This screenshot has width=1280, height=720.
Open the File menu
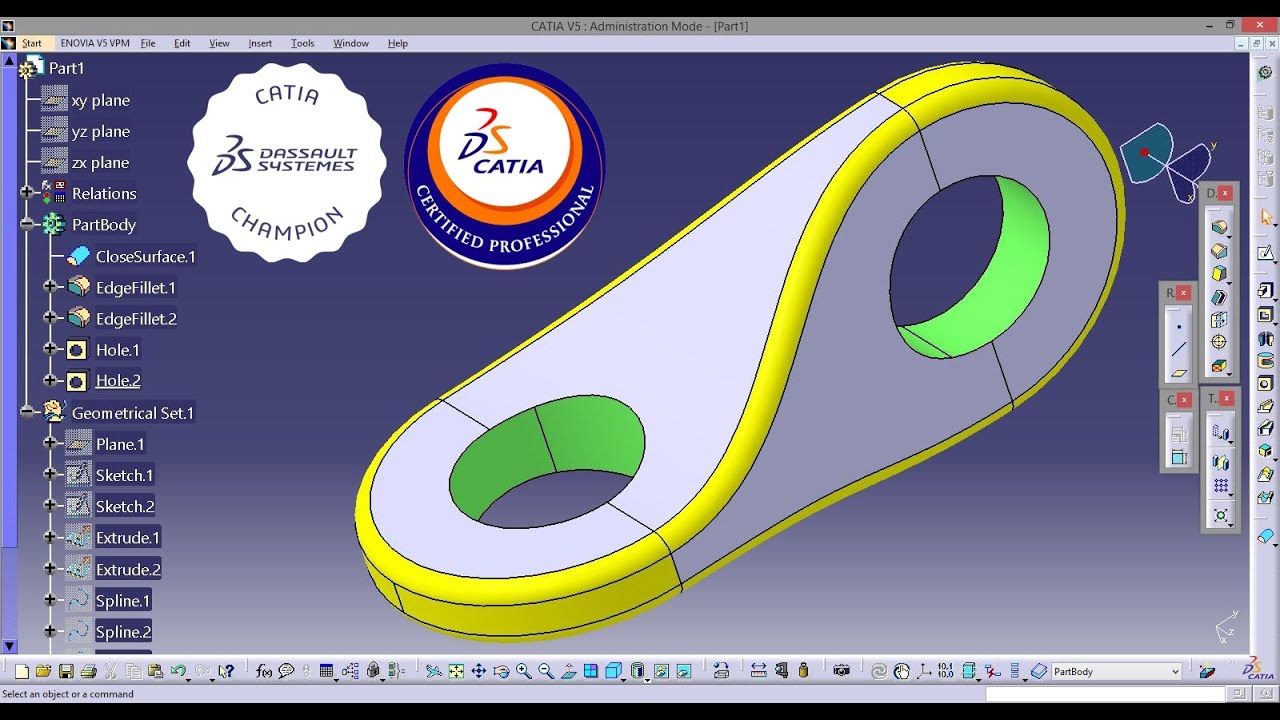pyautogui.click(x=148, y=43)
